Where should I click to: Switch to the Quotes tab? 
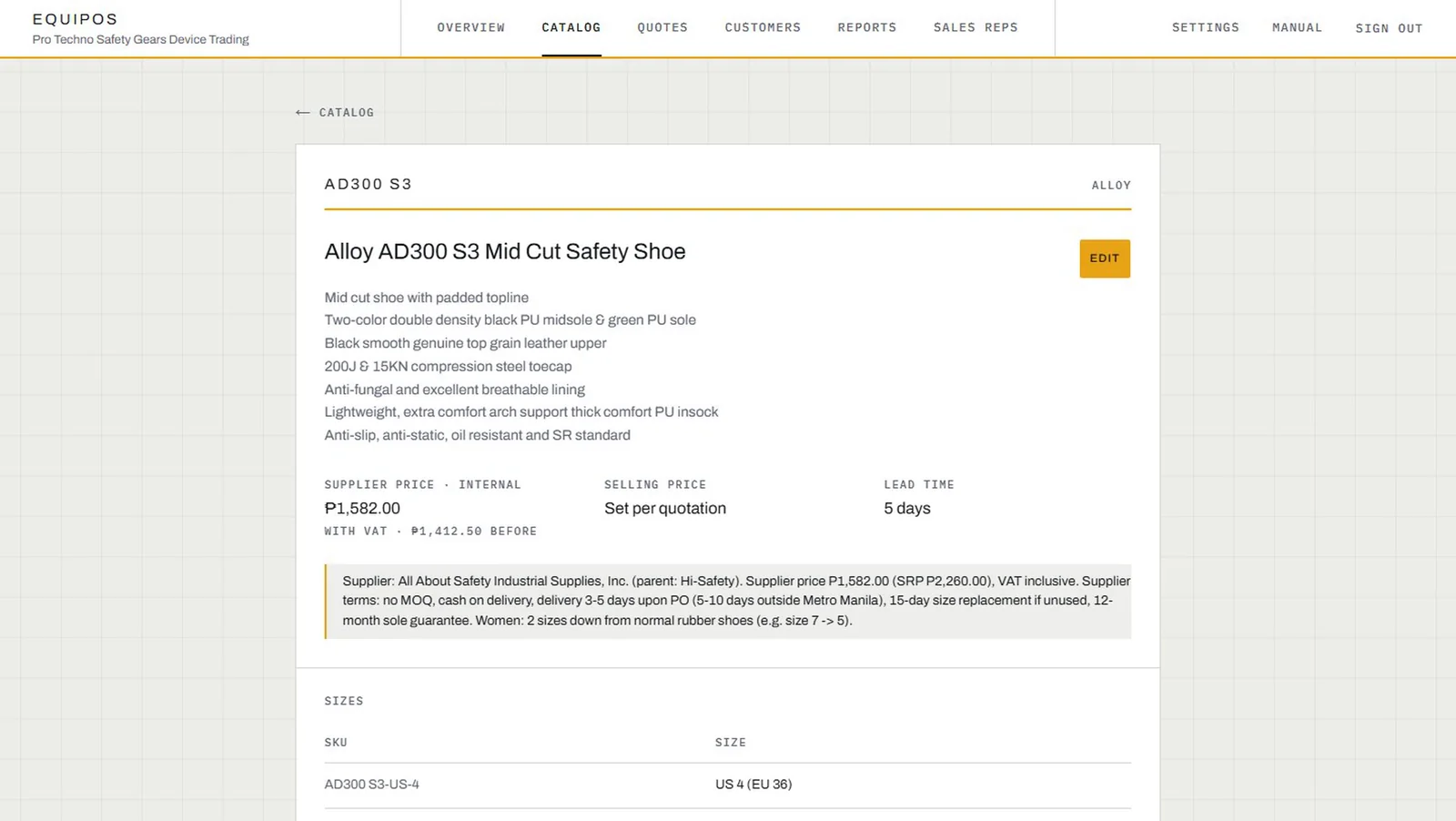coord(662,27)
